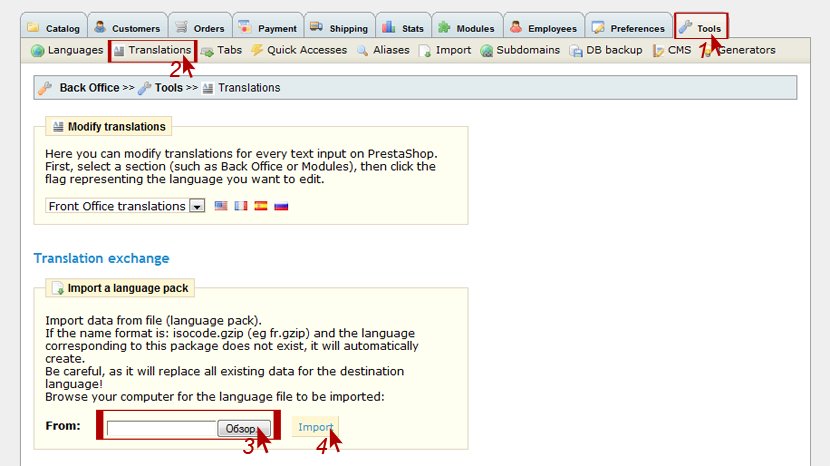
Task: Open the Quick Accesses submenu item
Action: tap(298, 50)
